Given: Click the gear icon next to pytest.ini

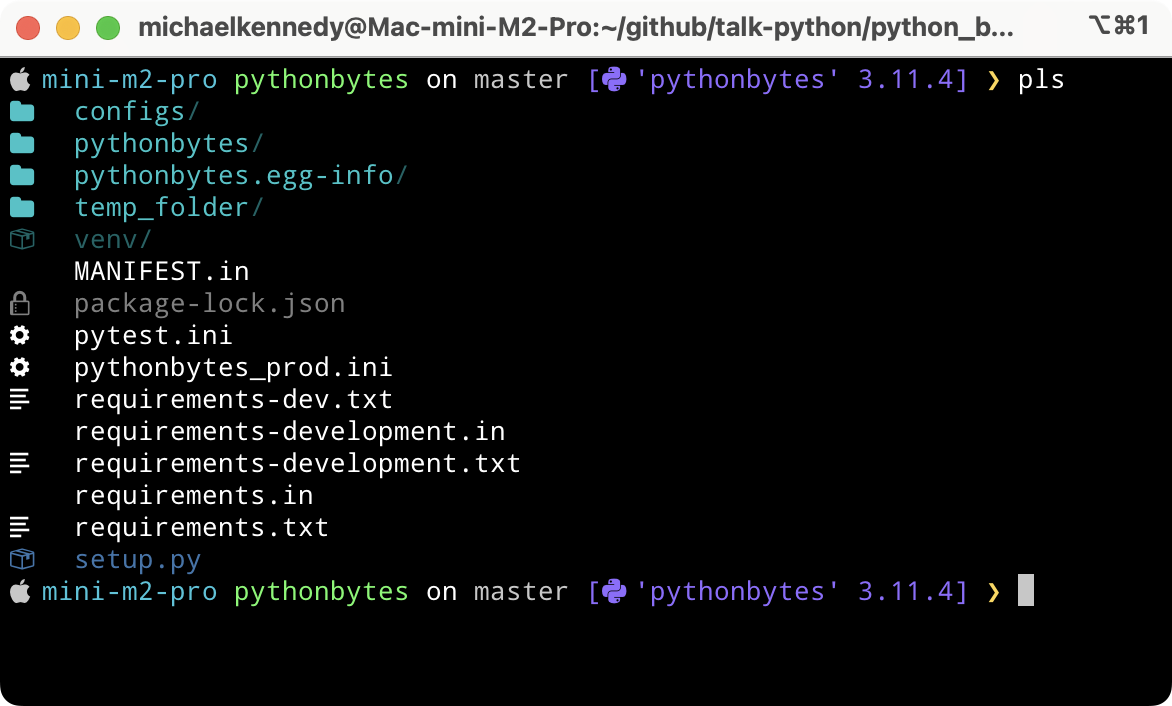Looking at the screenshot, I should 20,335.
